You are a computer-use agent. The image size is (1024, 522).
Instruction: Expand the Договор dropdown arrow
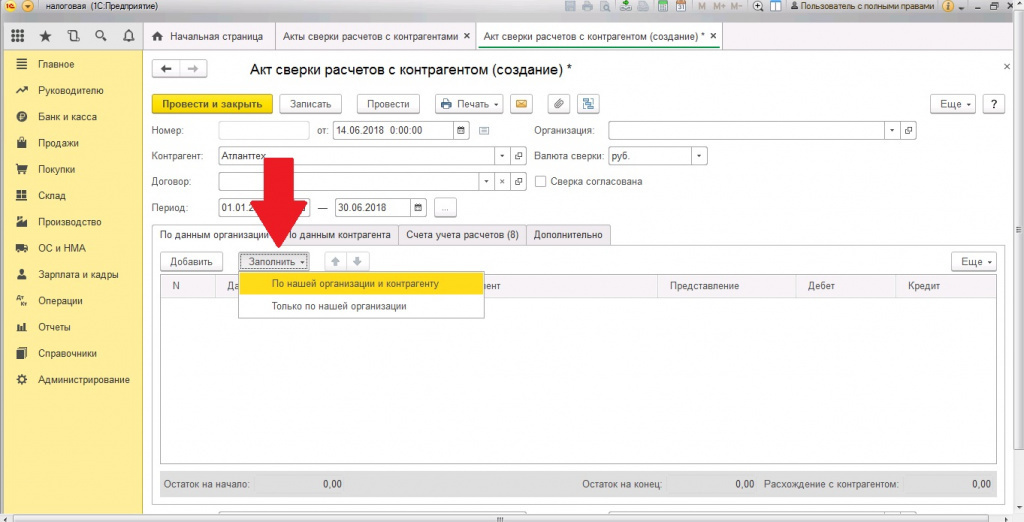click(486, 182)
